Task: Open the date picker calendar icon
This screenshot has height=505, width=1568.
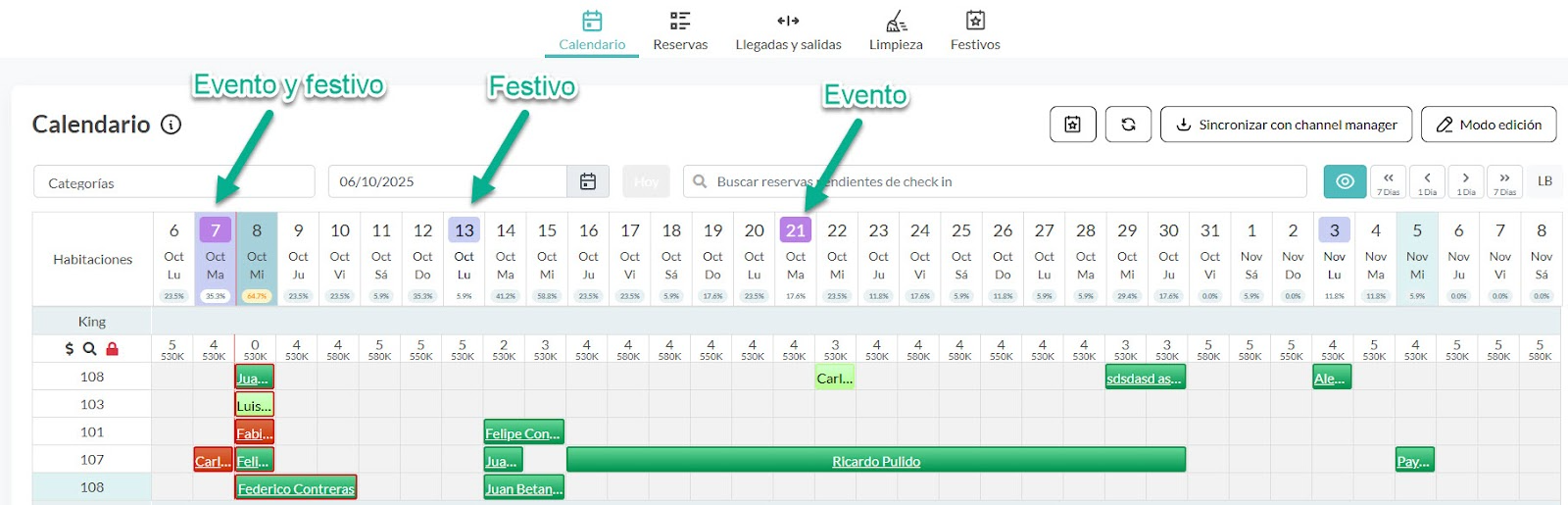Action: click(588, 181)
